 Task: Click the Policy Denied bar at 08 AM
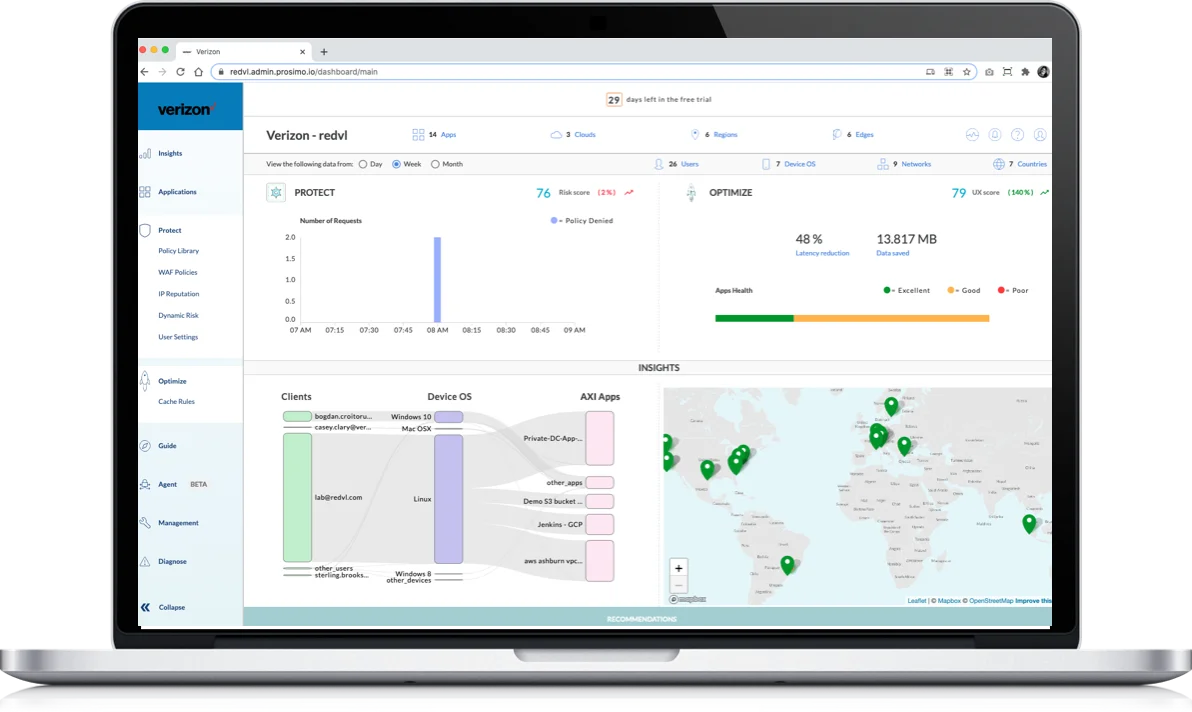[x=437, y=279]
